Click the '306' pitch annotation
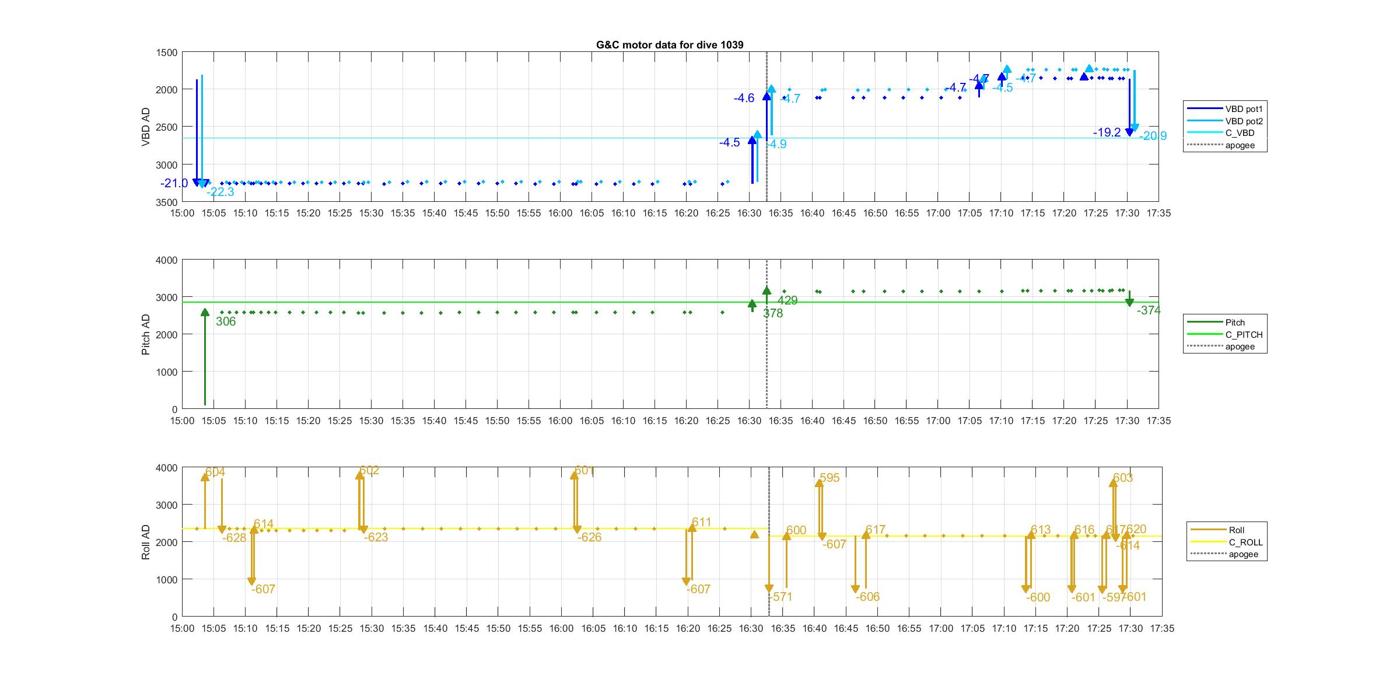Screen dimensions: 1400x693 226,321
